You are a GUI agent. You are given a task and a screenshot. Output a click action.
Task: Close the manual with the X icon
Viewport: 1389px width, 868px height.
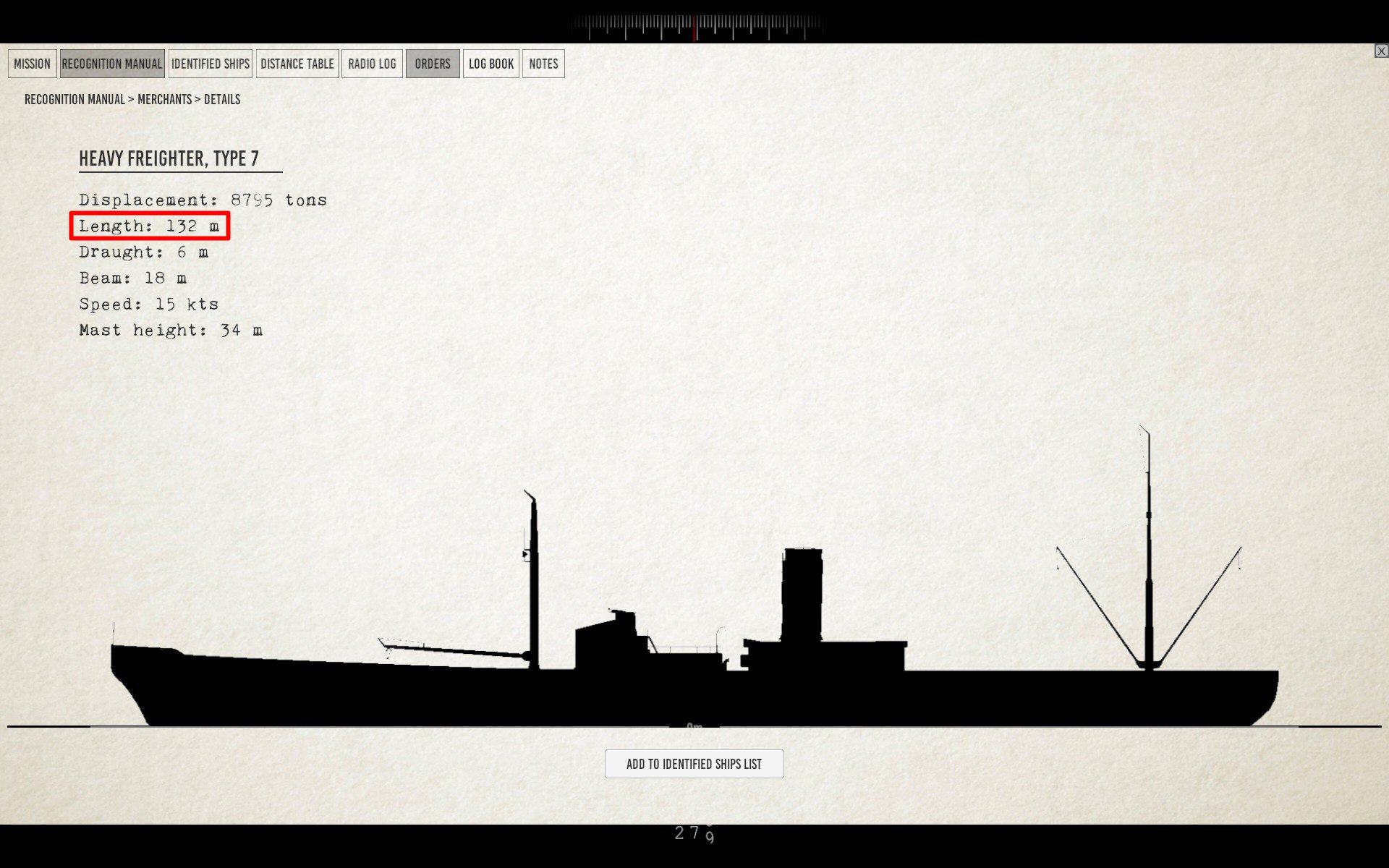(1381, 51)
